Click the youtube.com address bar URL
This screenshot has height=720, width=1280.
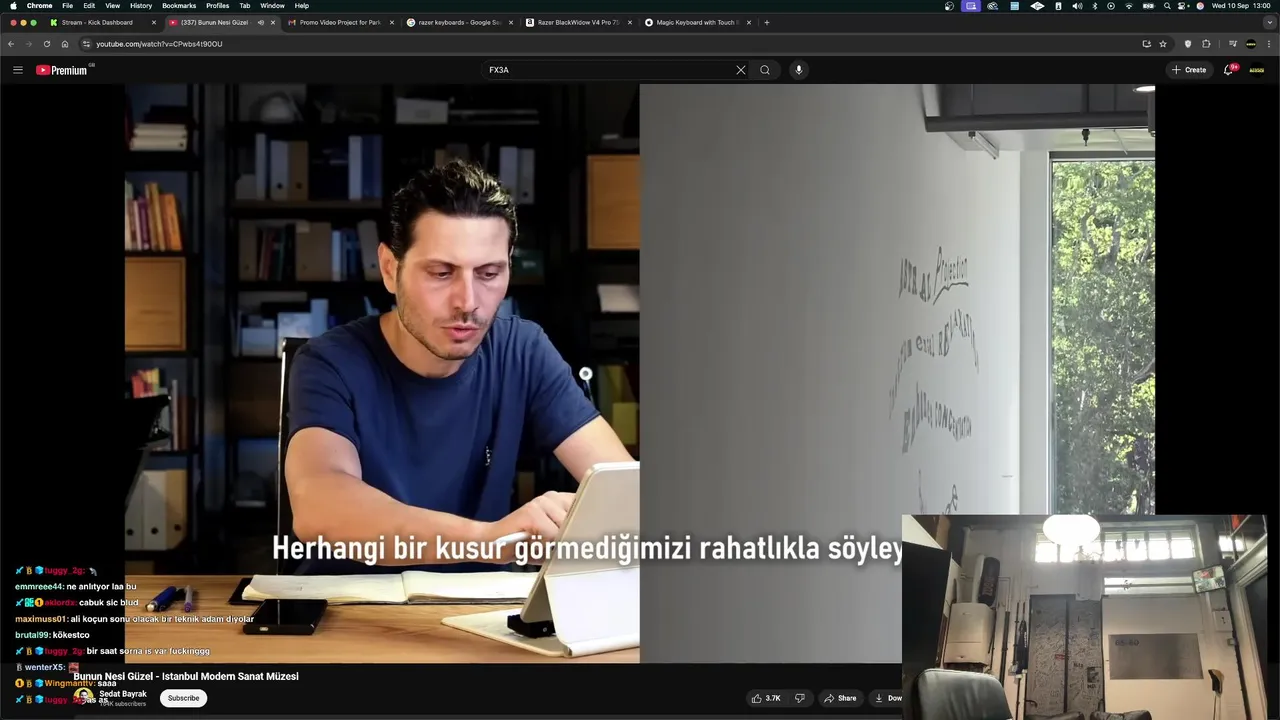pos(159,44)
